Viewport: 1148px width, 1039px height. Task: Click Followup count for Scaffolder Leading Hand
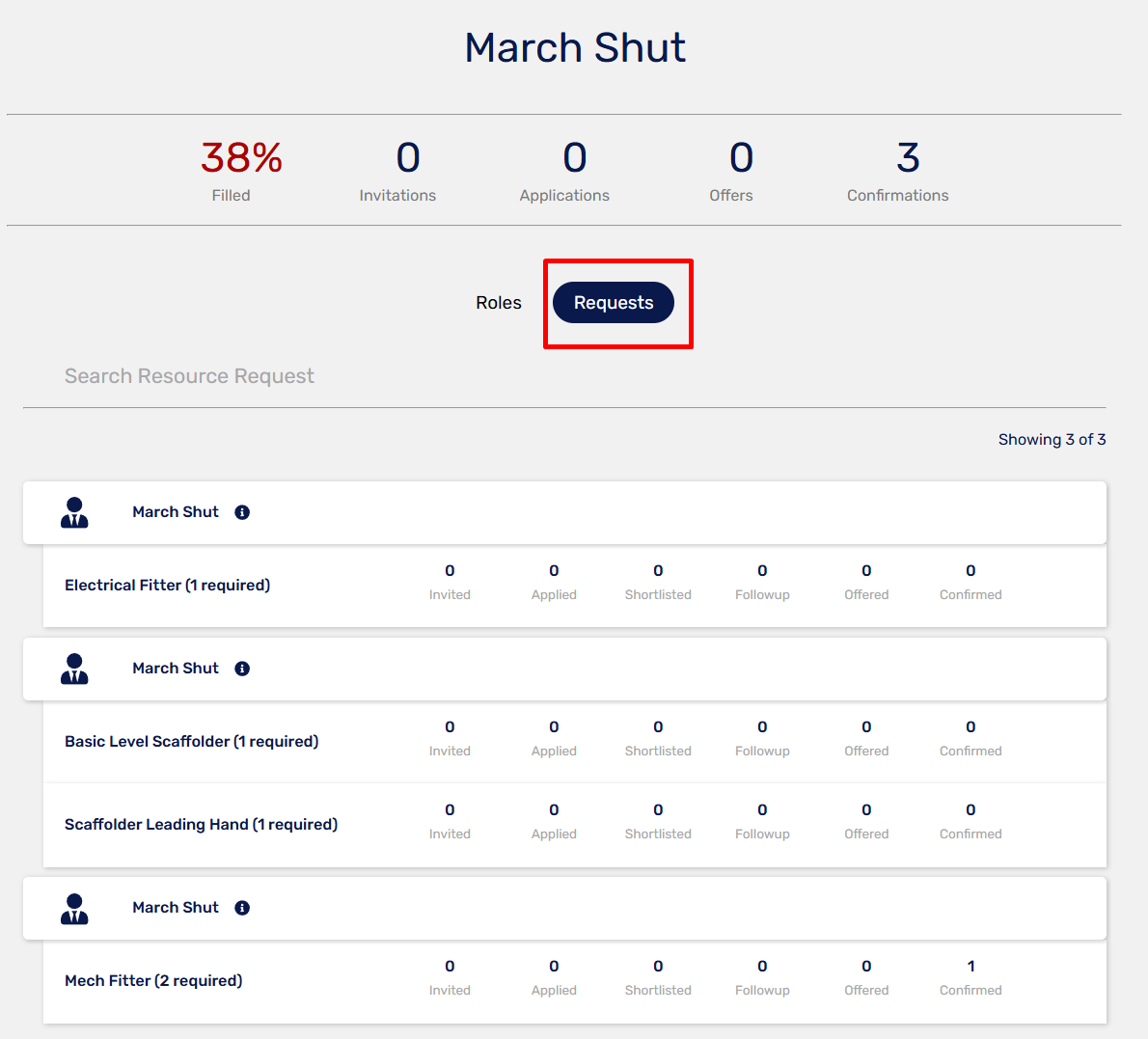(762, 821)
